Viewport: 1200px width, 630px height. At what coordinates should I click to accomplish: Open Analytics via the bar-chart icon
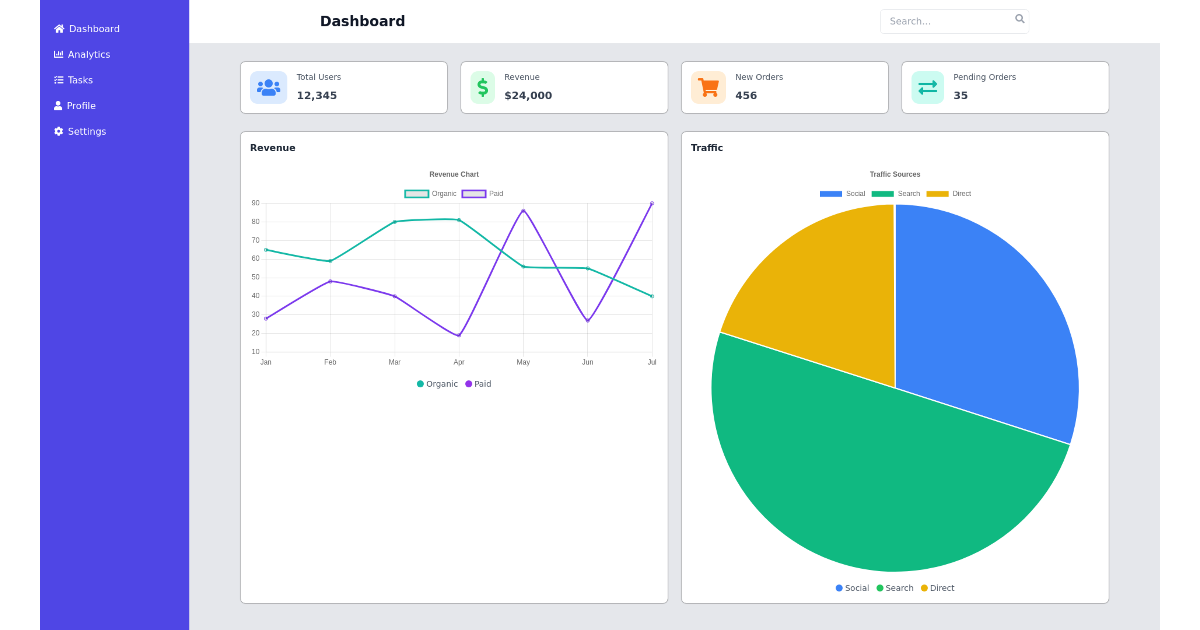[x=57, y=54]
